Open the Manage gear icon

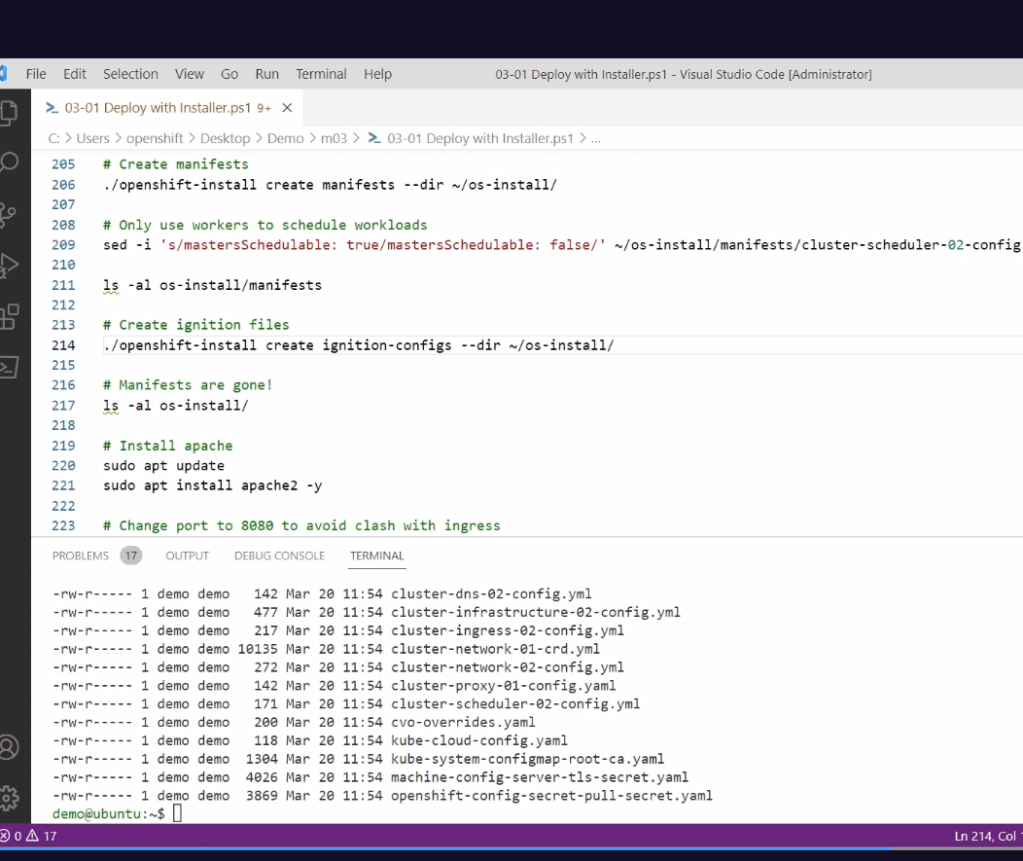8,797
